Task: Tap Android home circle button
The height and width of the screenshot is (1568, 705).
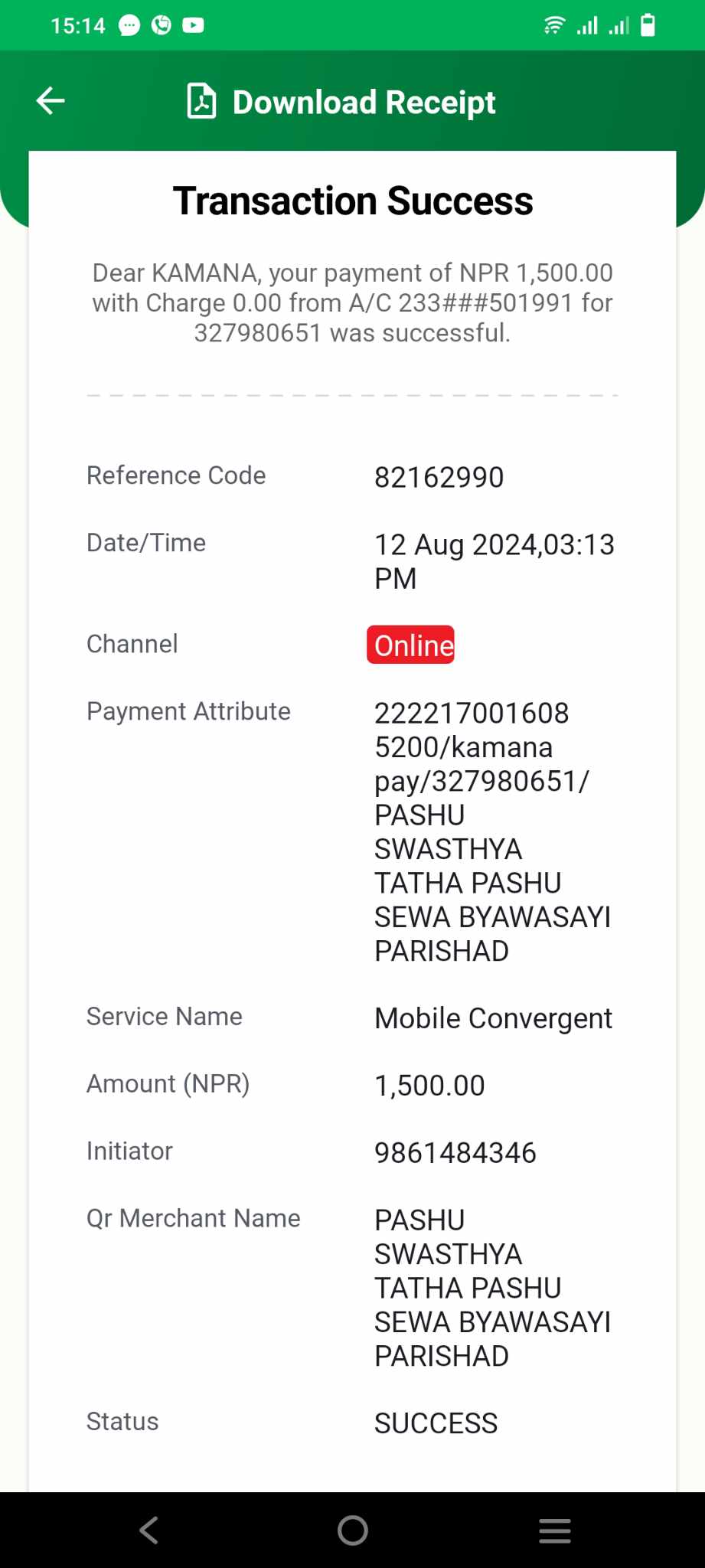Action: 353,1530
